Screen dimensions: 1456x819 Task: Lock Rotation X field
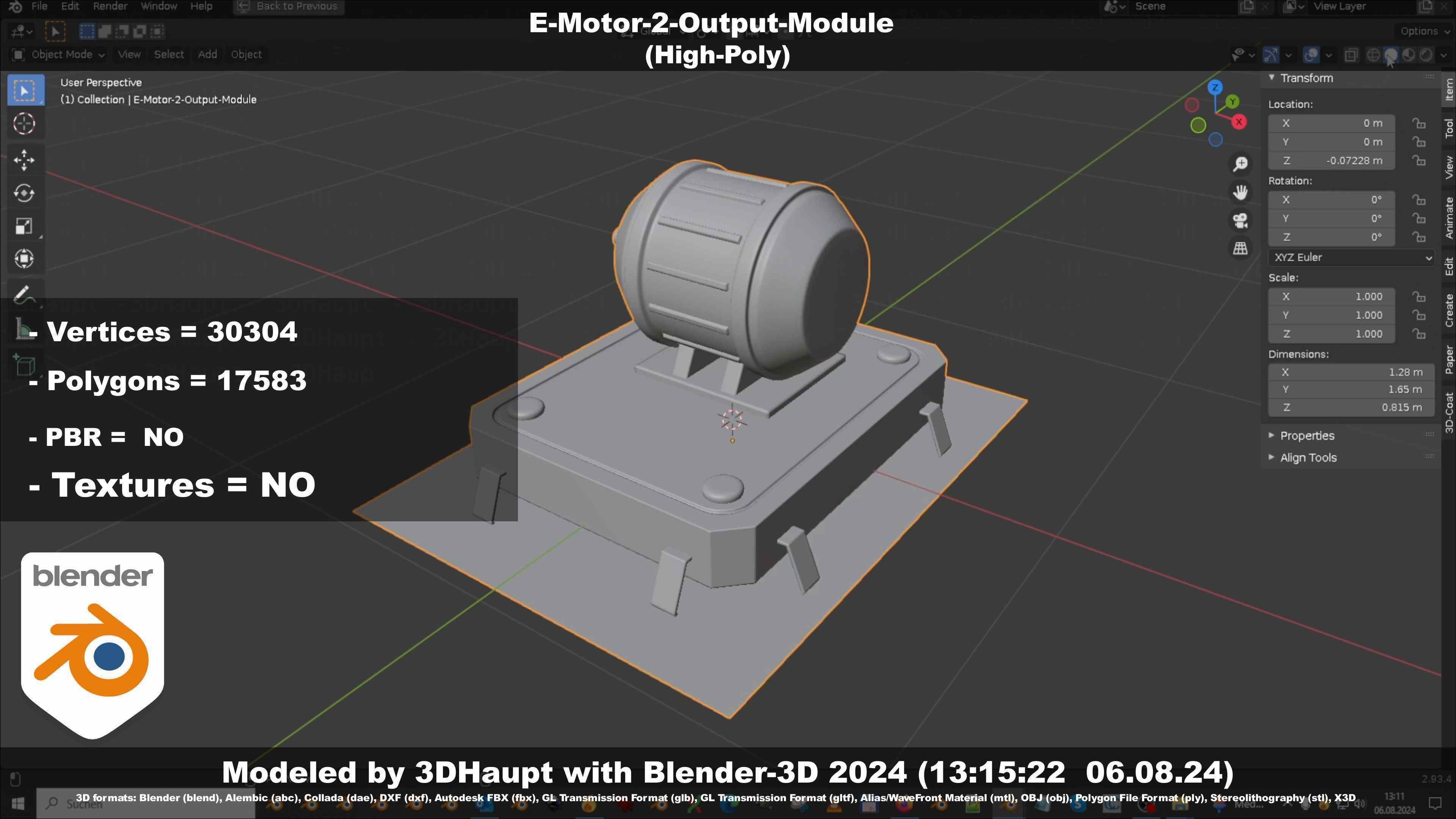(1419, 199)
